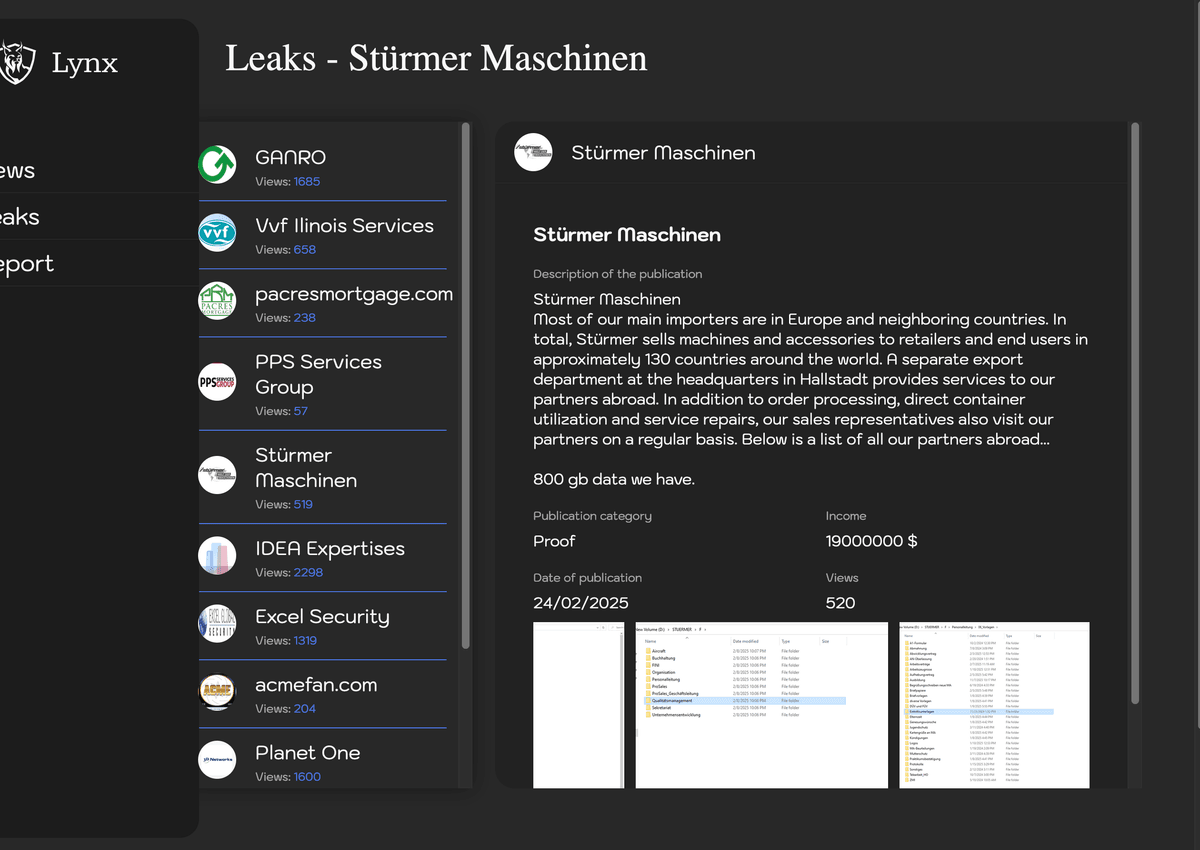Click the pacresmortgage.com house logo
Screen dimensions: 1200x850
click(x=217, y=300)
